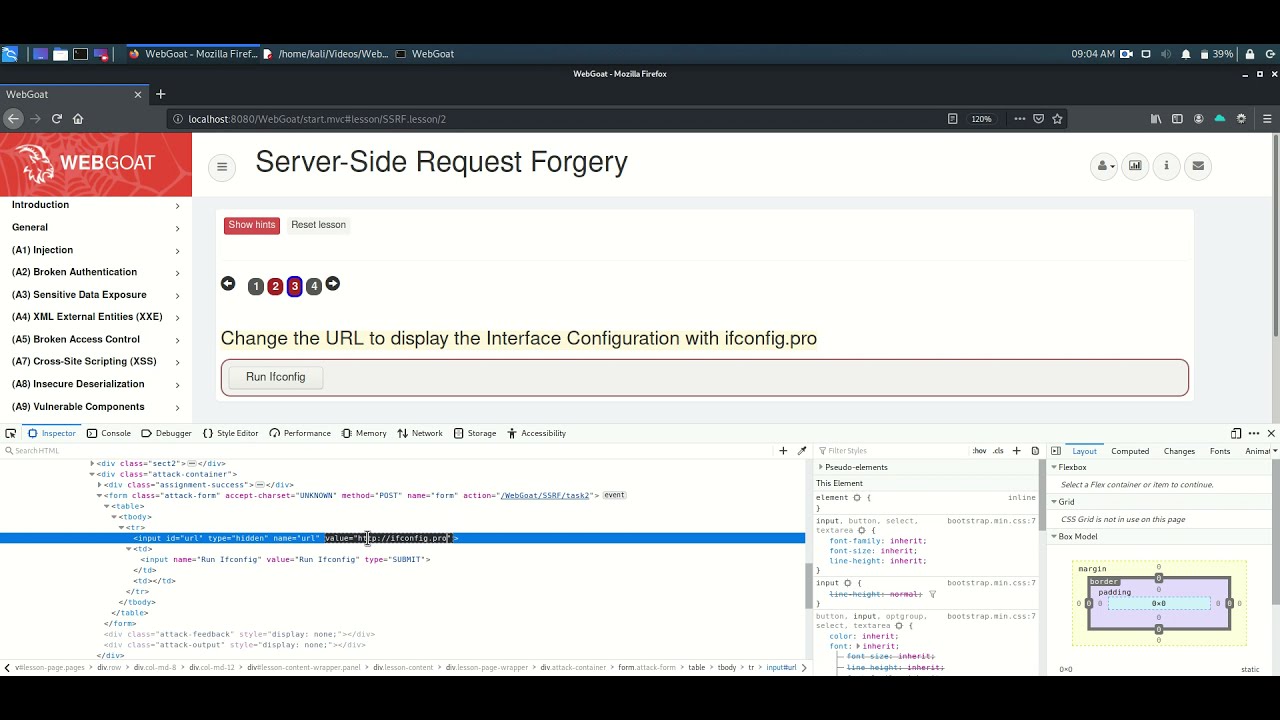Go to lesson page 2

(x=275, y=286)
